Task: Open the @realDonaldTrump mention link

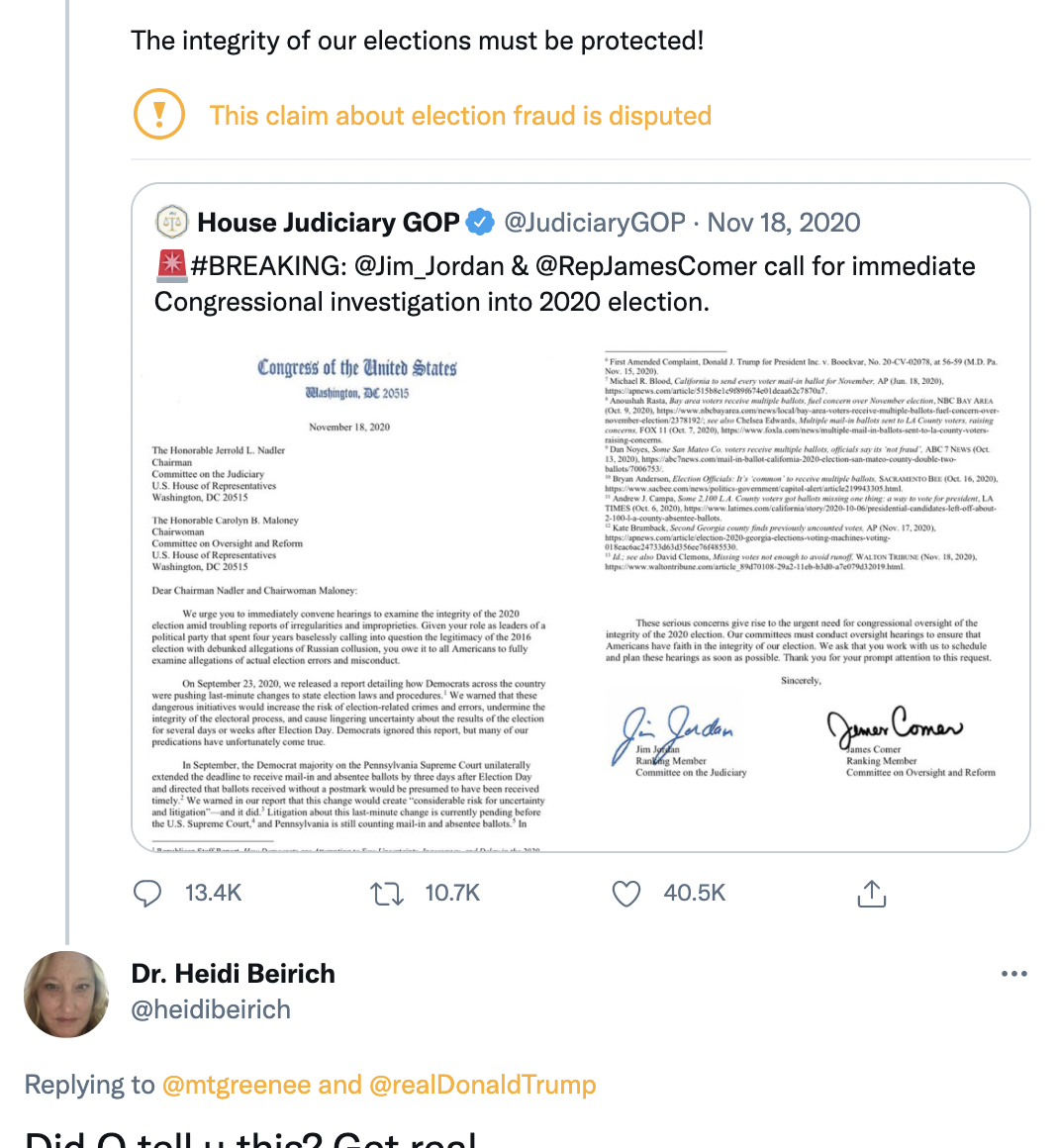Action: [482, 1085]
